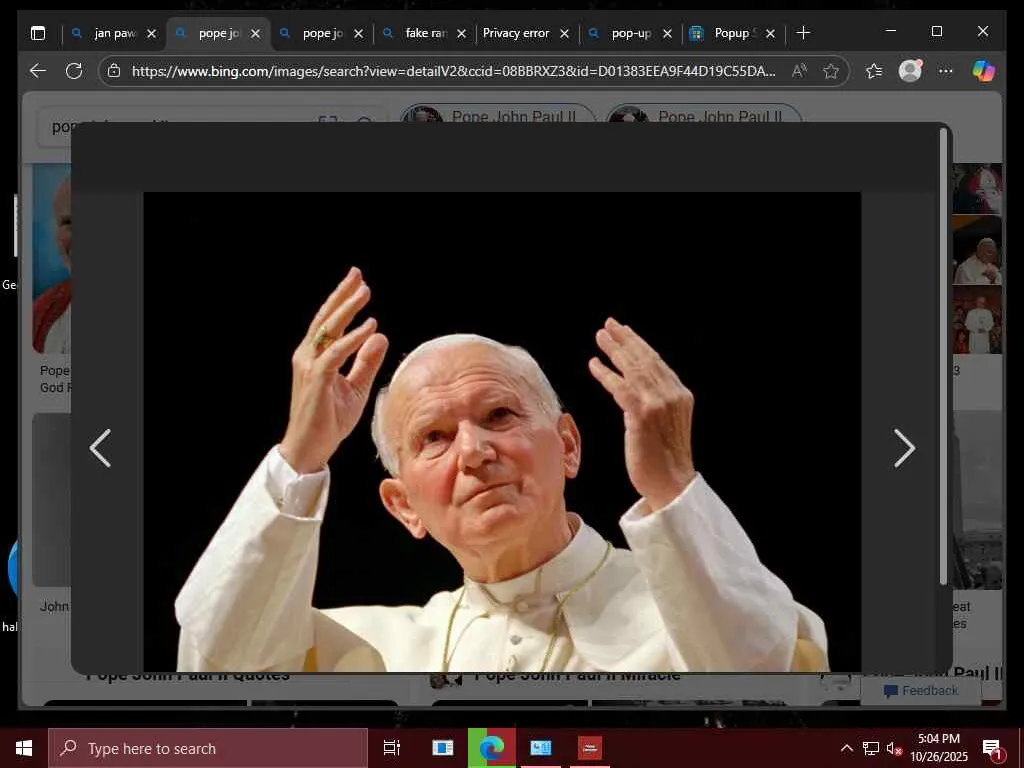Open the notification center
The width and height of the screenshot is (1024, 768).
point(993,749)
